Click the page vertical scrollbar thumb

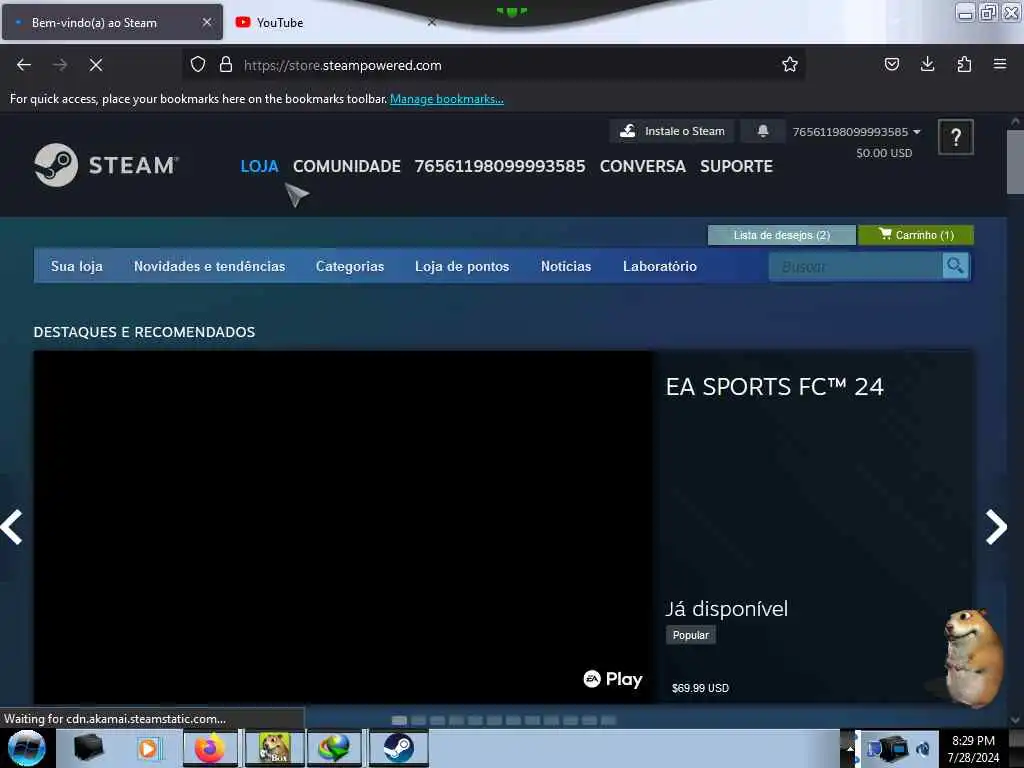1015,162
